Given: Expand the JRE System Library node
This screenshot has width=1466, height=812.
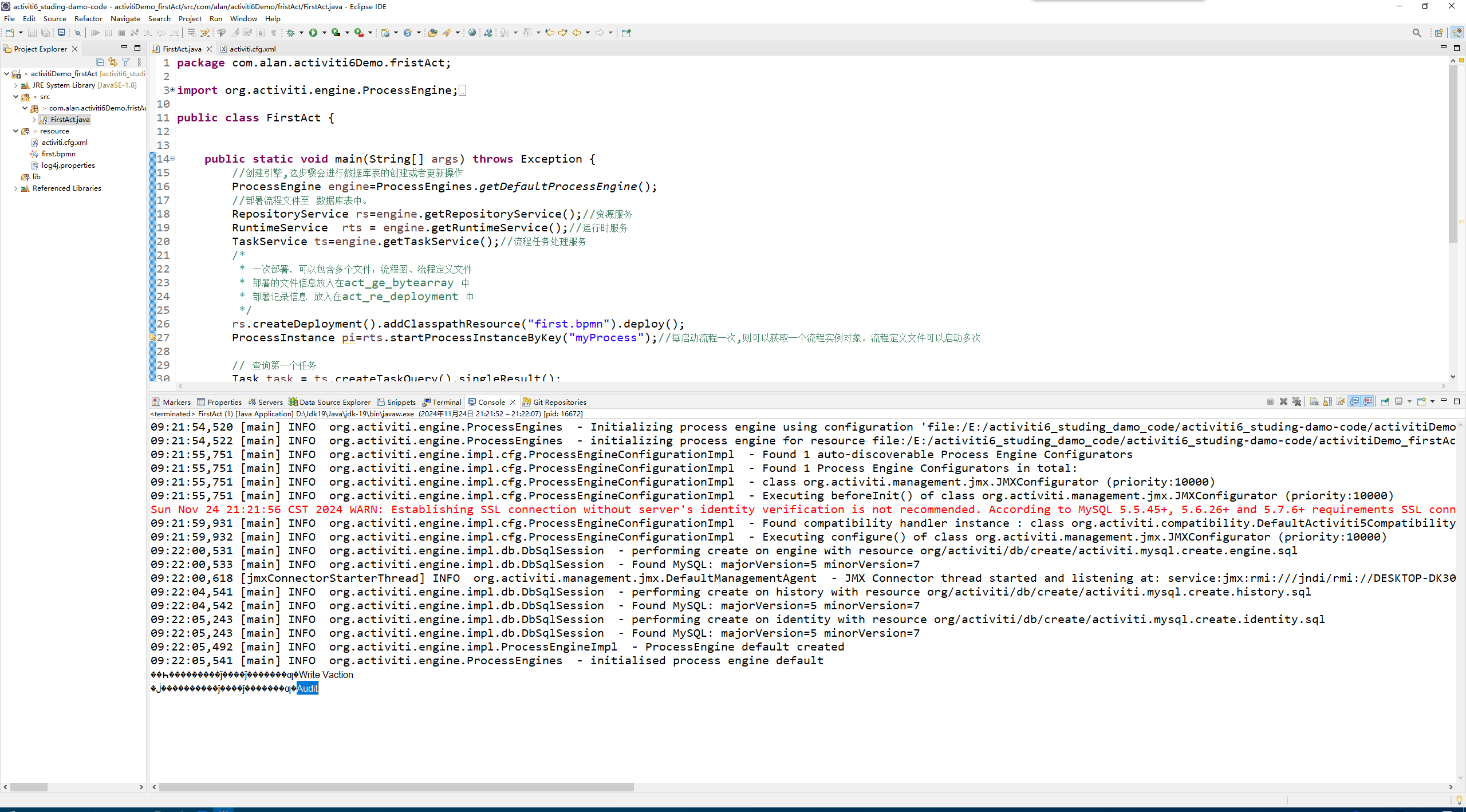Looking at the screenshot, I should [15, 85].
